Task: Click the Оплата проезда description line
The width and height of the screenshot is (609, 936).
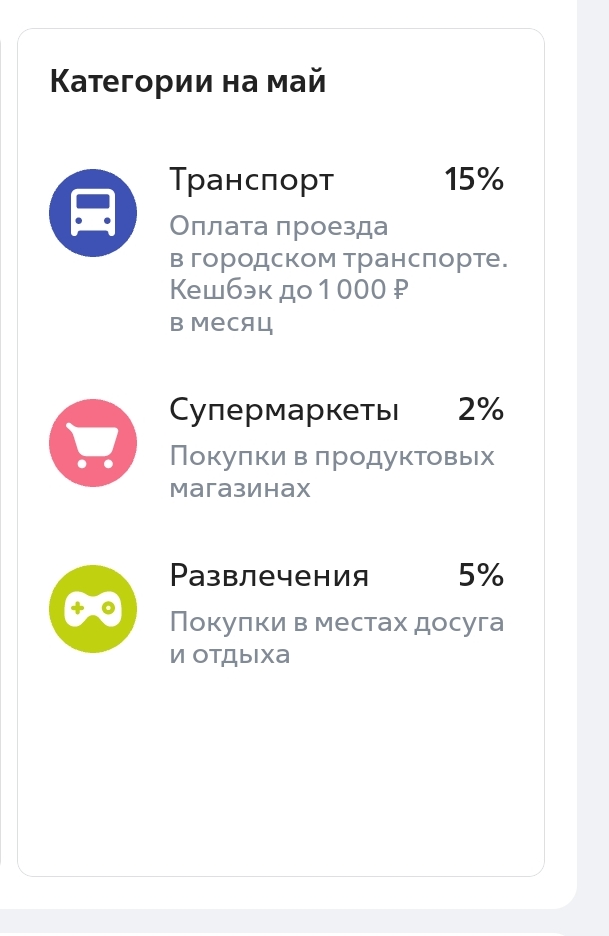Action: pyautogui.click(x=279, y=227)
